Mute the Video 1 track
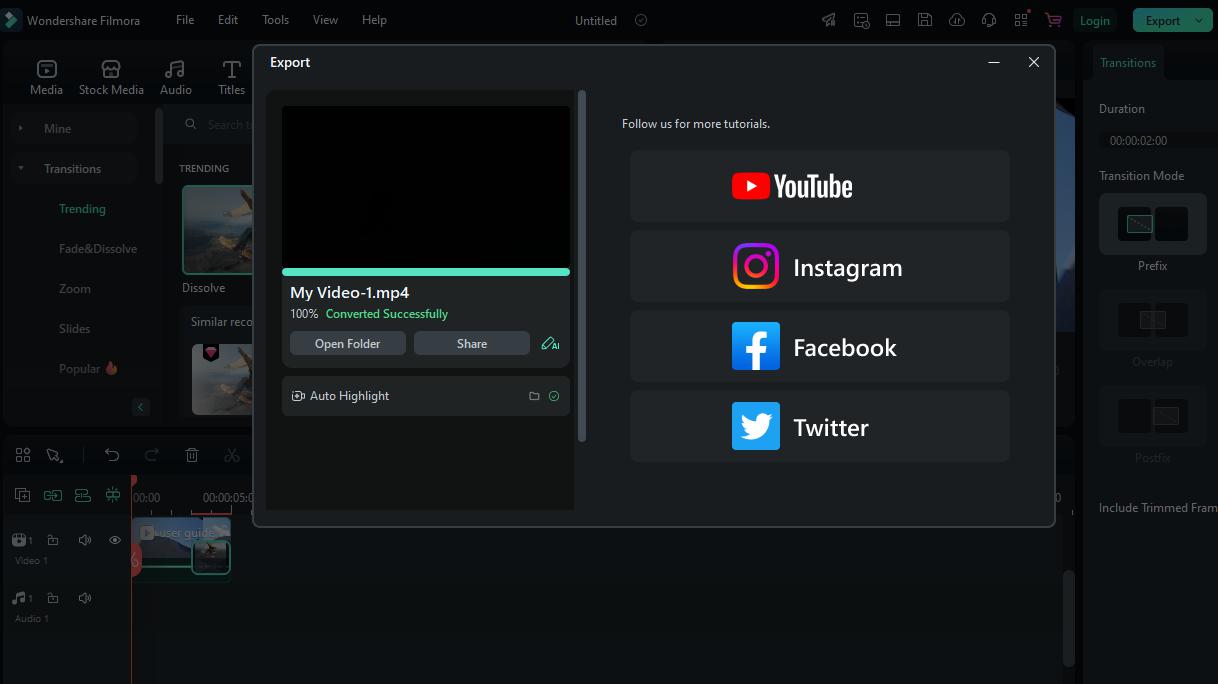 85,540
